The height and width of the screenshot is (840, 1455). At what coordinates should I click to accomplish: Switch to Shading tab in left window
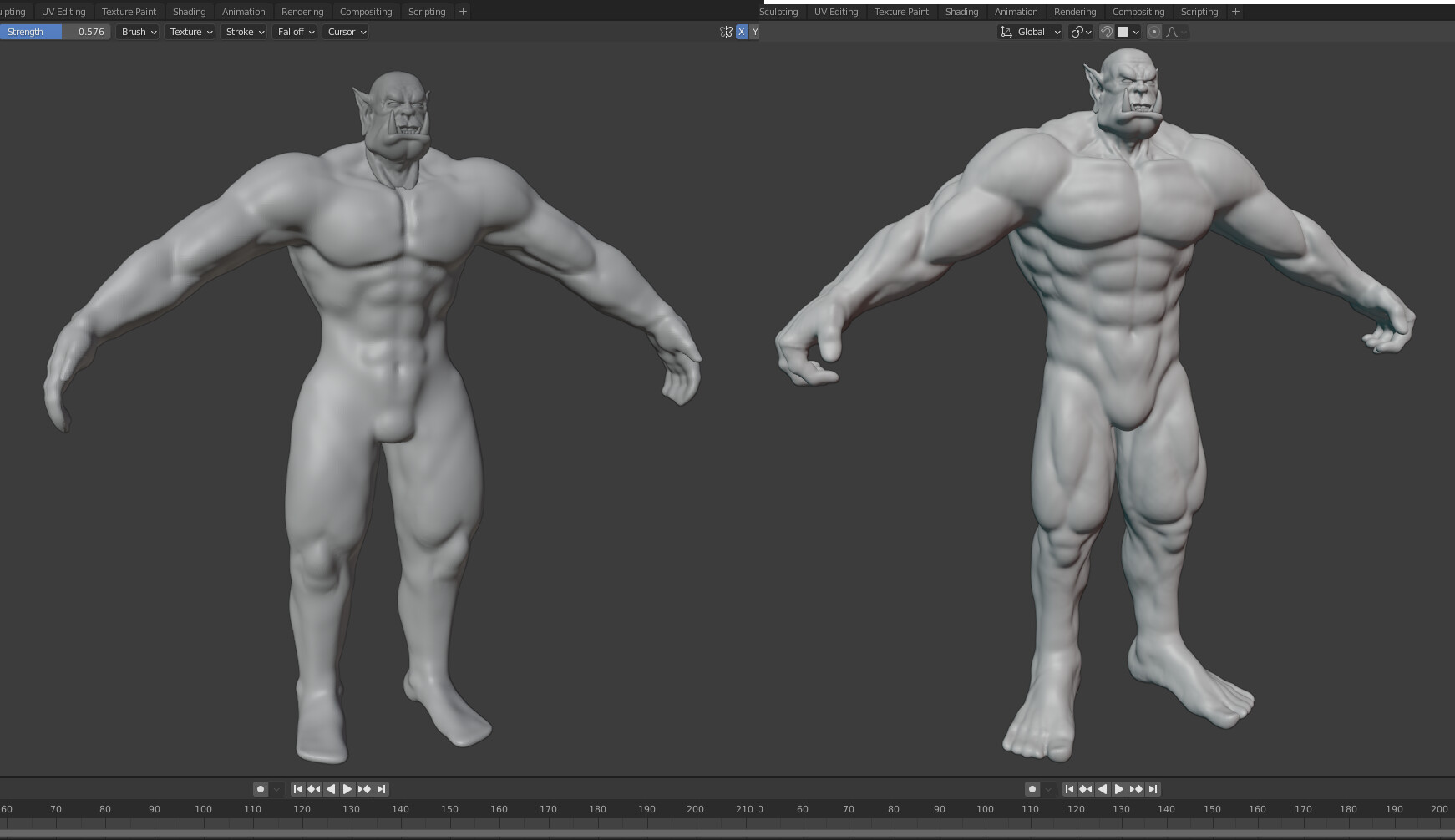189,12
